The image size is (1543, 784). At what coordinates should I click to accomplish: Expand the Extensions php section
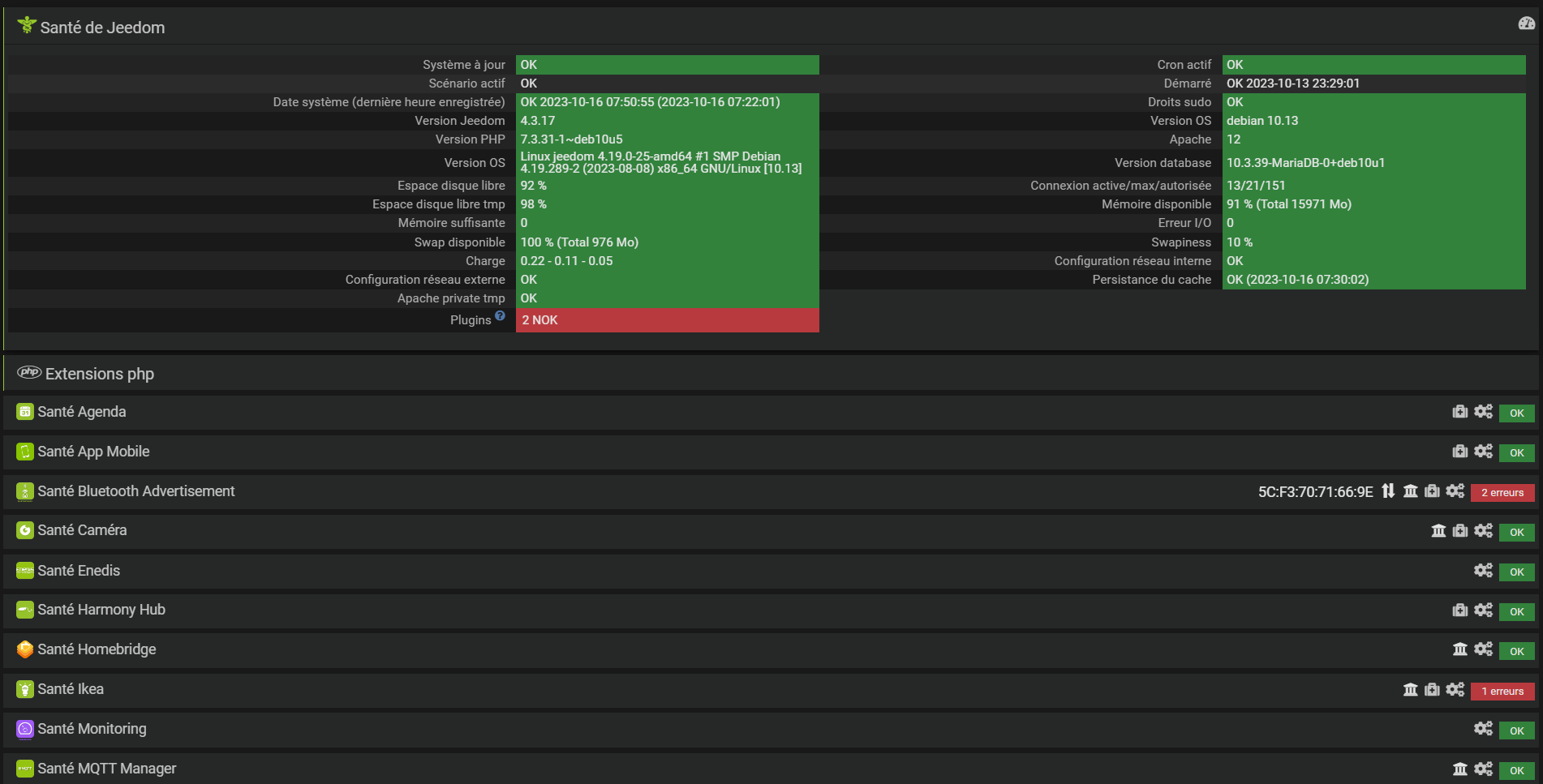(x=100, y=374)
